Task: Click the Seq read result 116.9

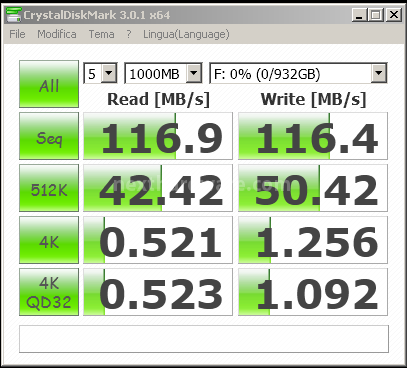Action: [158, 136]
